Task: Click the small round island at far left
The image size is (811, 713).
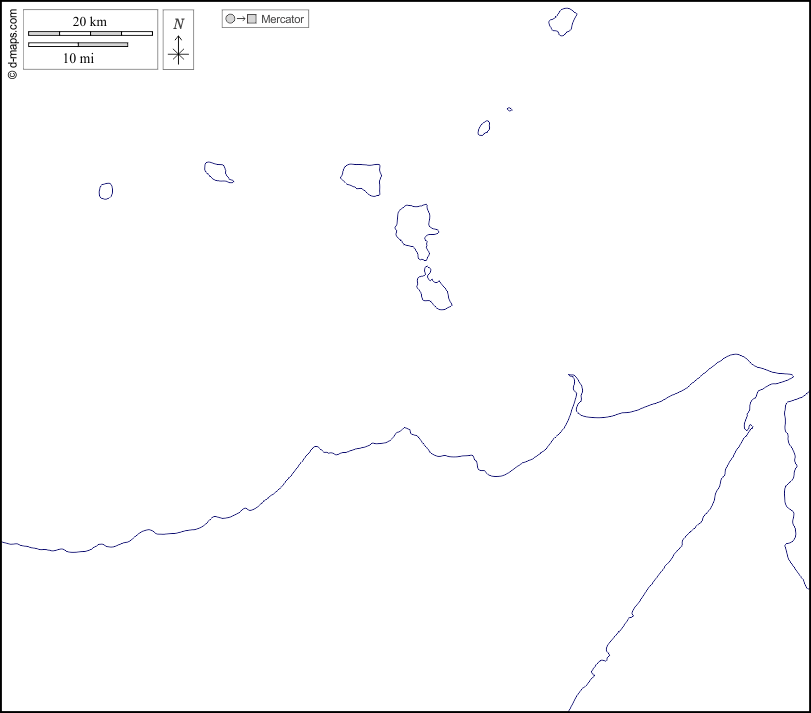Action: coord(106,190)
